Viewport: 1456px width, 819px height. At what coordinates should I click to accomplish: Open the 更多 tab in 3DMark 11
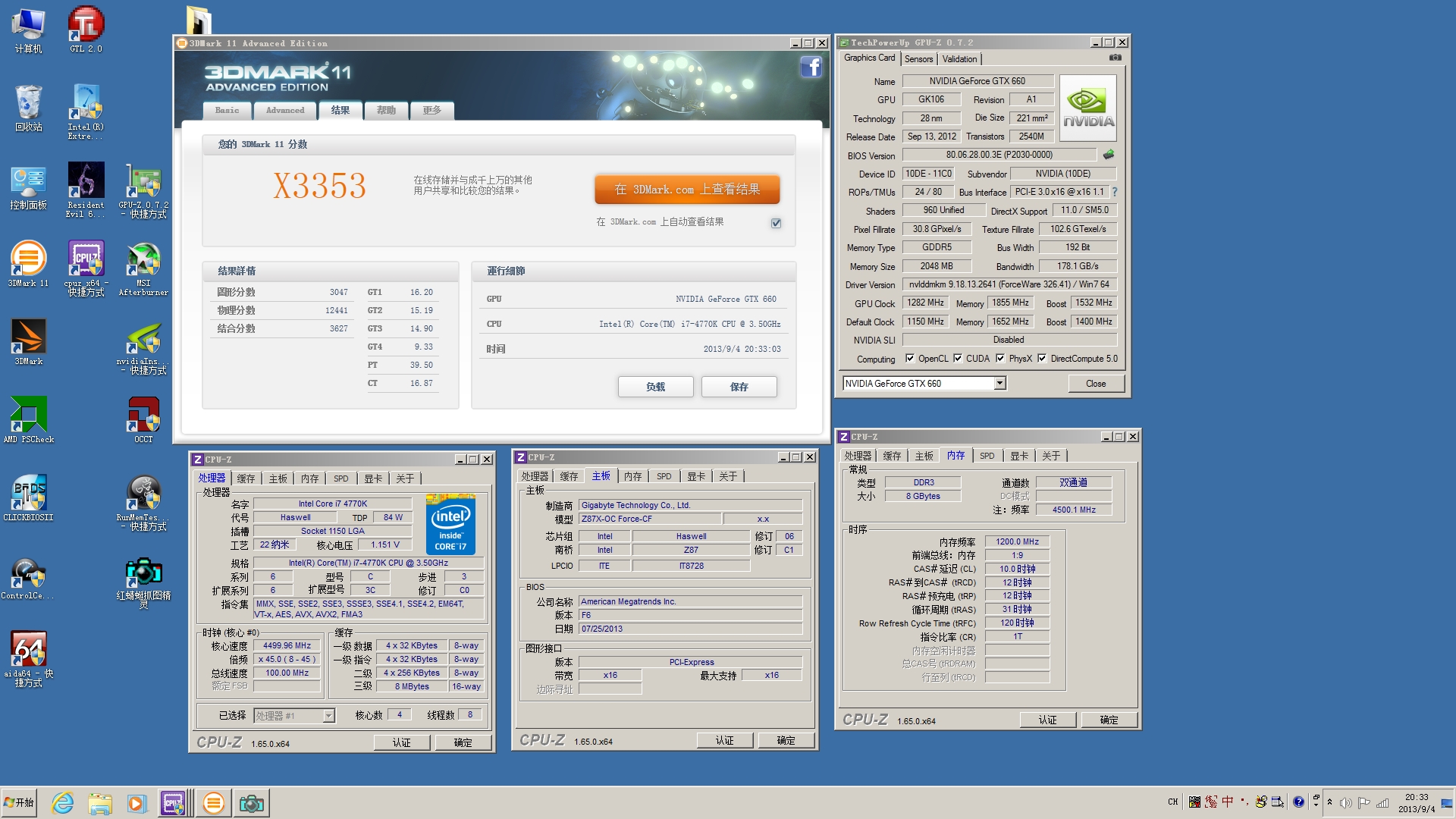coord(431,111)
